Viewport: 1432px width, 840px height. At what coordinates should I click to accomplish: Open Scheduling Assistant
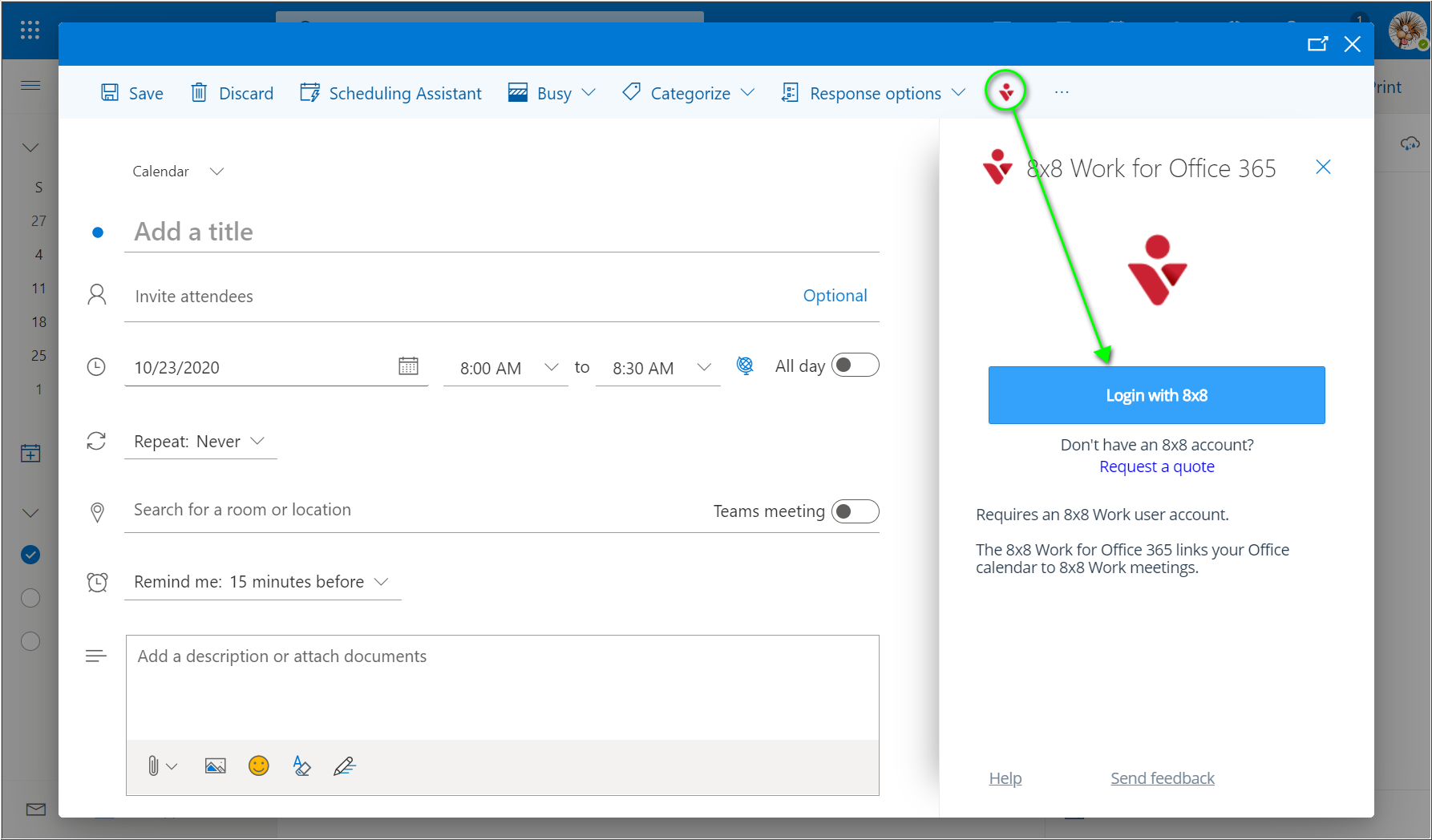390,93
